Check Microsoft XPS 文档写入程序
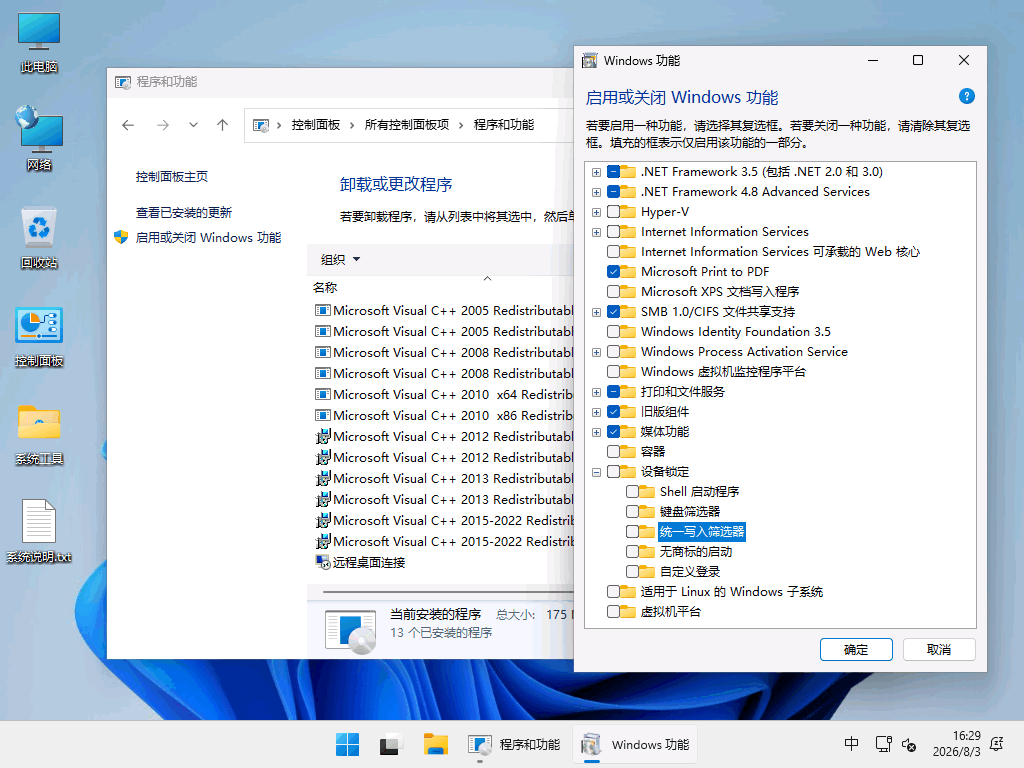The image size is (1024, 768). click(x=613, y=291)
